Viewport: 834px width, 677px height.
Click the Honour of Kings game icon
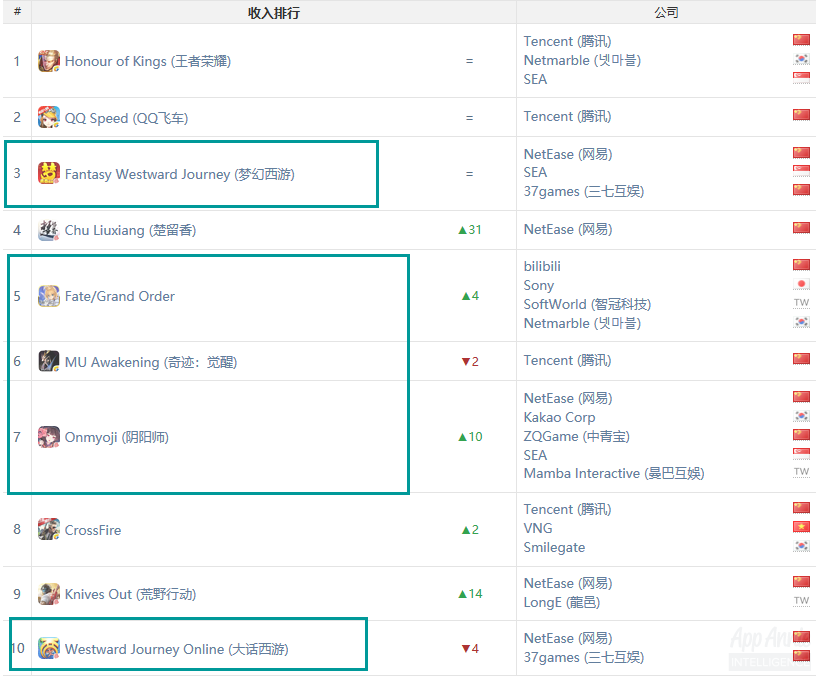49,61
